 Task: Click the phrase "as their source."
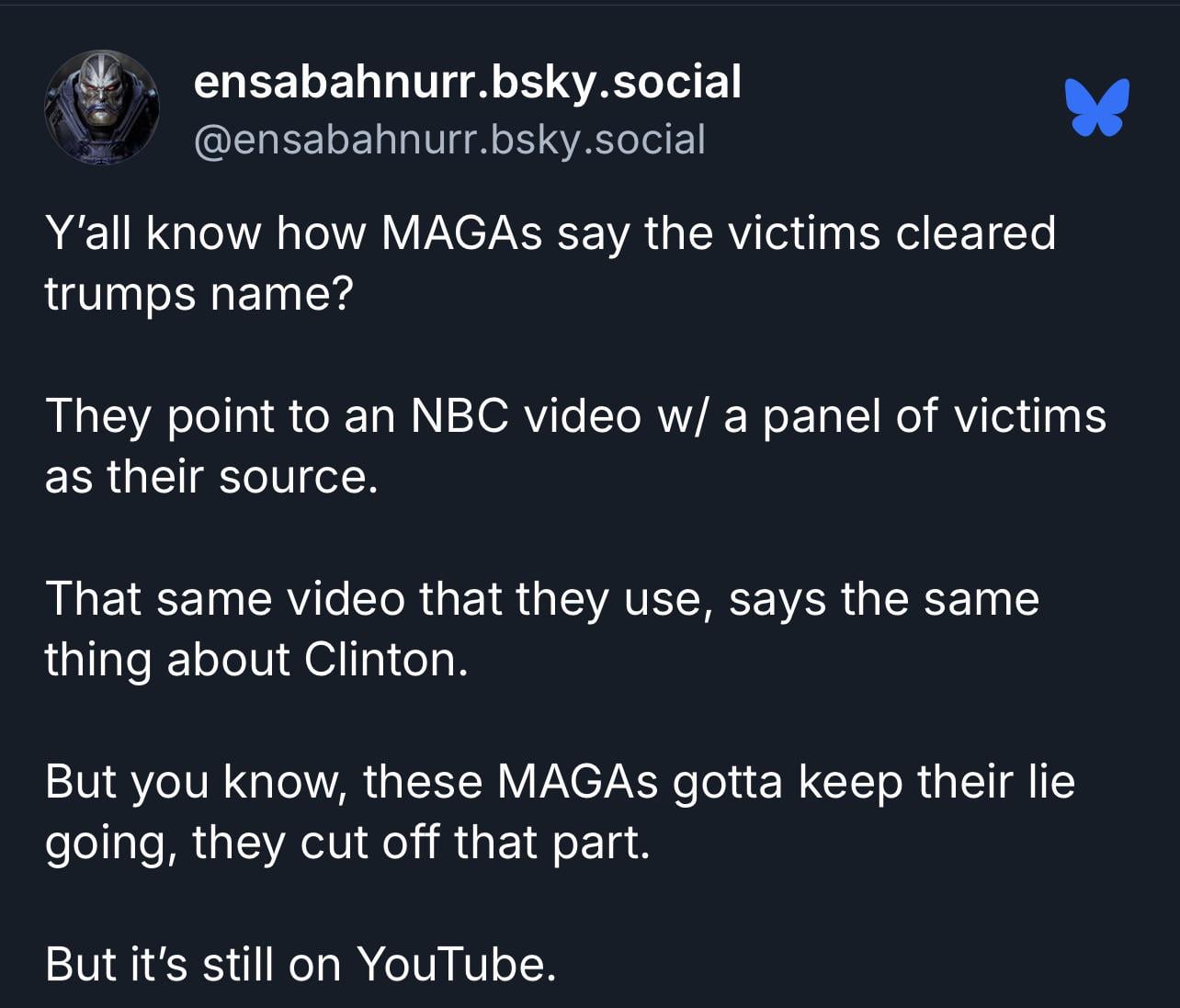point(211,476)
